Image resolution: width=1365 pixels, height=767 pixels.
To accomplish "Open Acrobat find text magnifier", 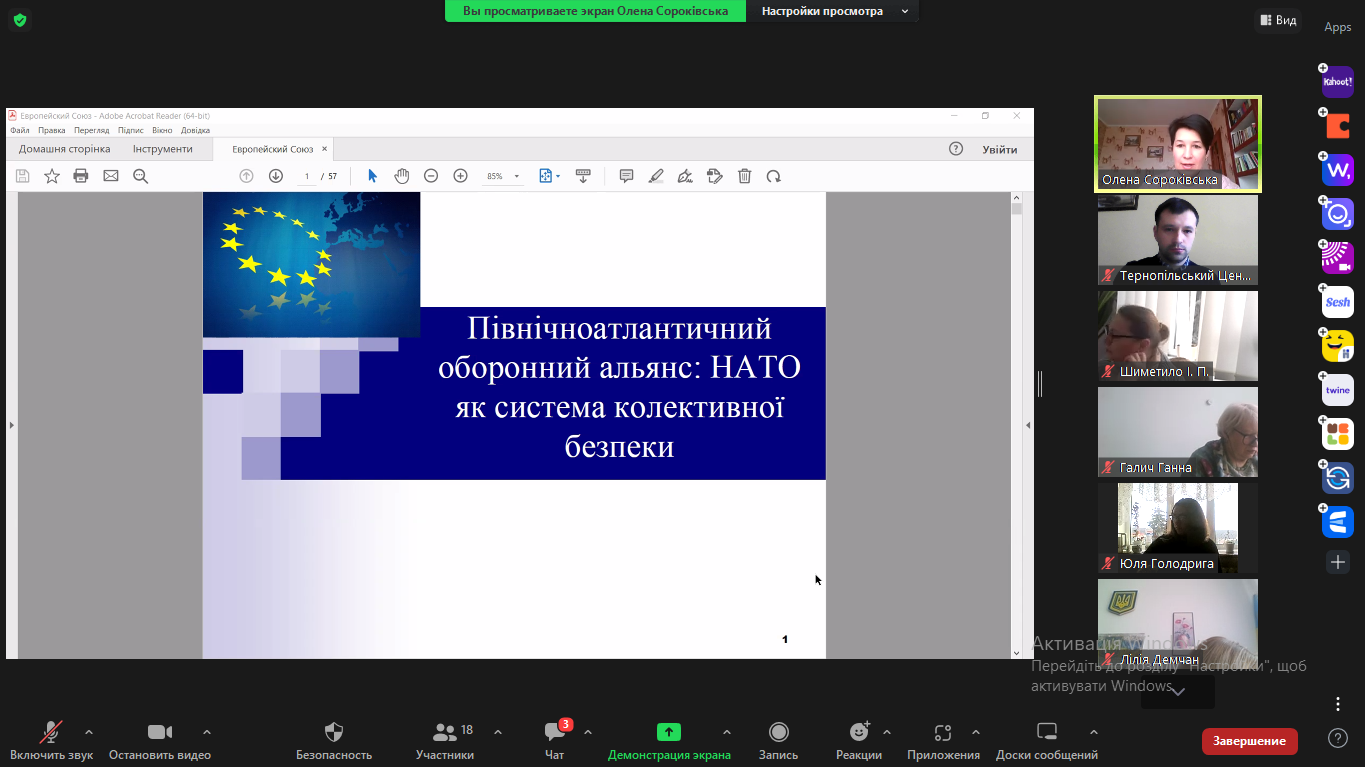I will point(141,176).
